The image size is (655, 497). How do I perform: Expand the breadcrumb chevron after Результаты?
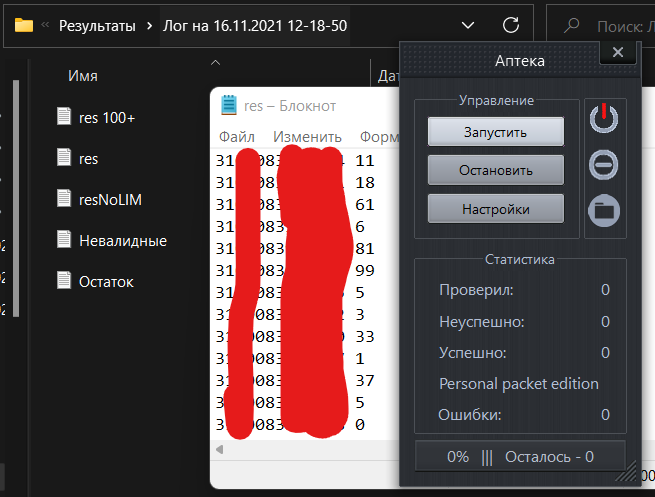coord(150,26)
